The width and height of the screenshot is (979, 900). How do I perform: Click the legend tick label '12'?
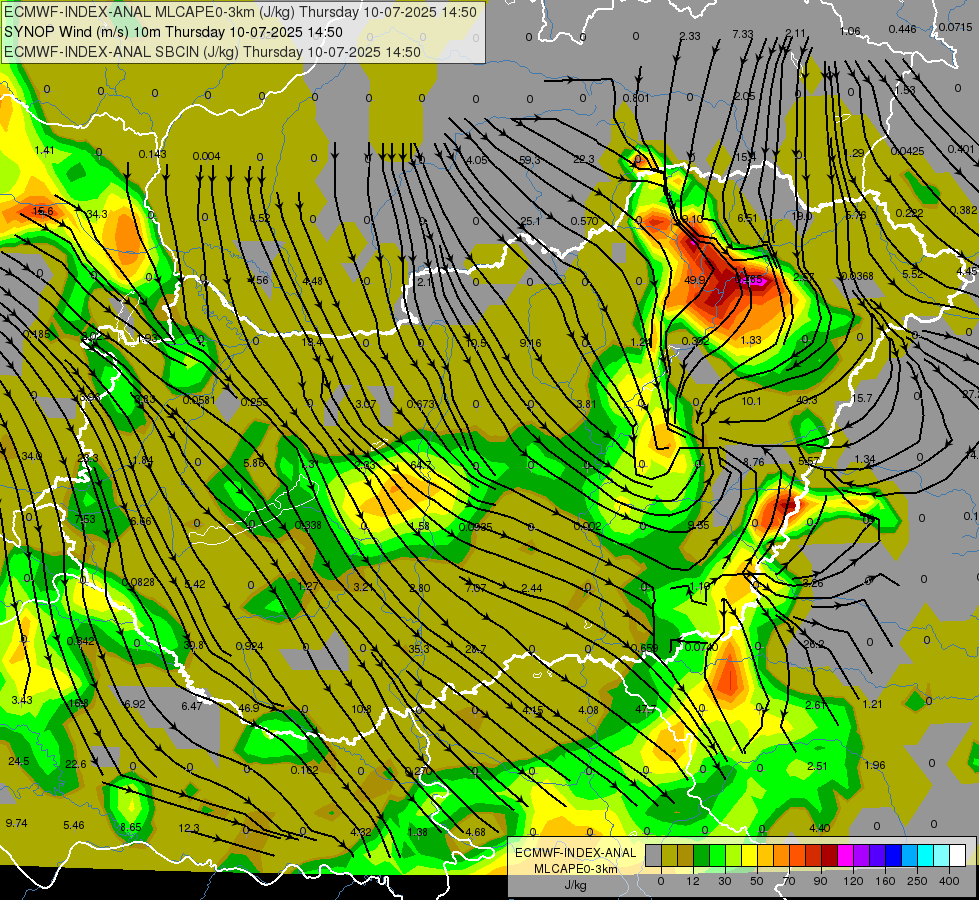click(692, 881)
